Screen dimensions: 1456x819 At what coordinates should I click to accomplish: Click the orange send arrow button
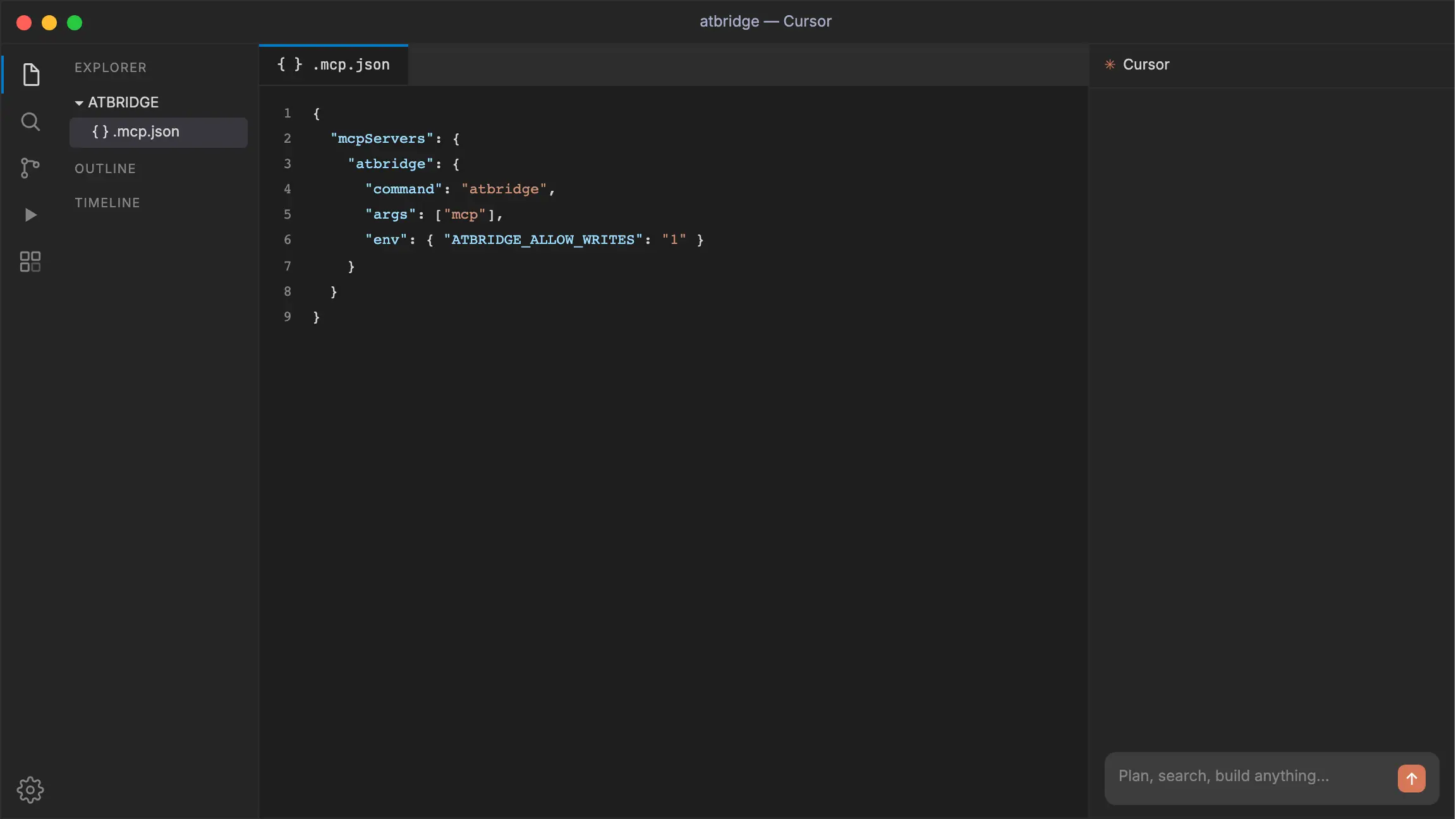click(1411, 779)
